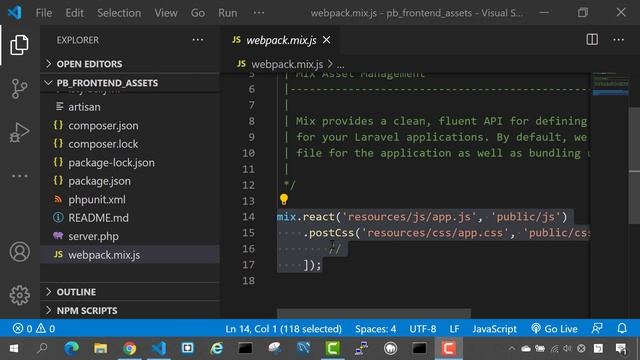Split the editor to the right
The image size is (640, 360).
[592, 40]
